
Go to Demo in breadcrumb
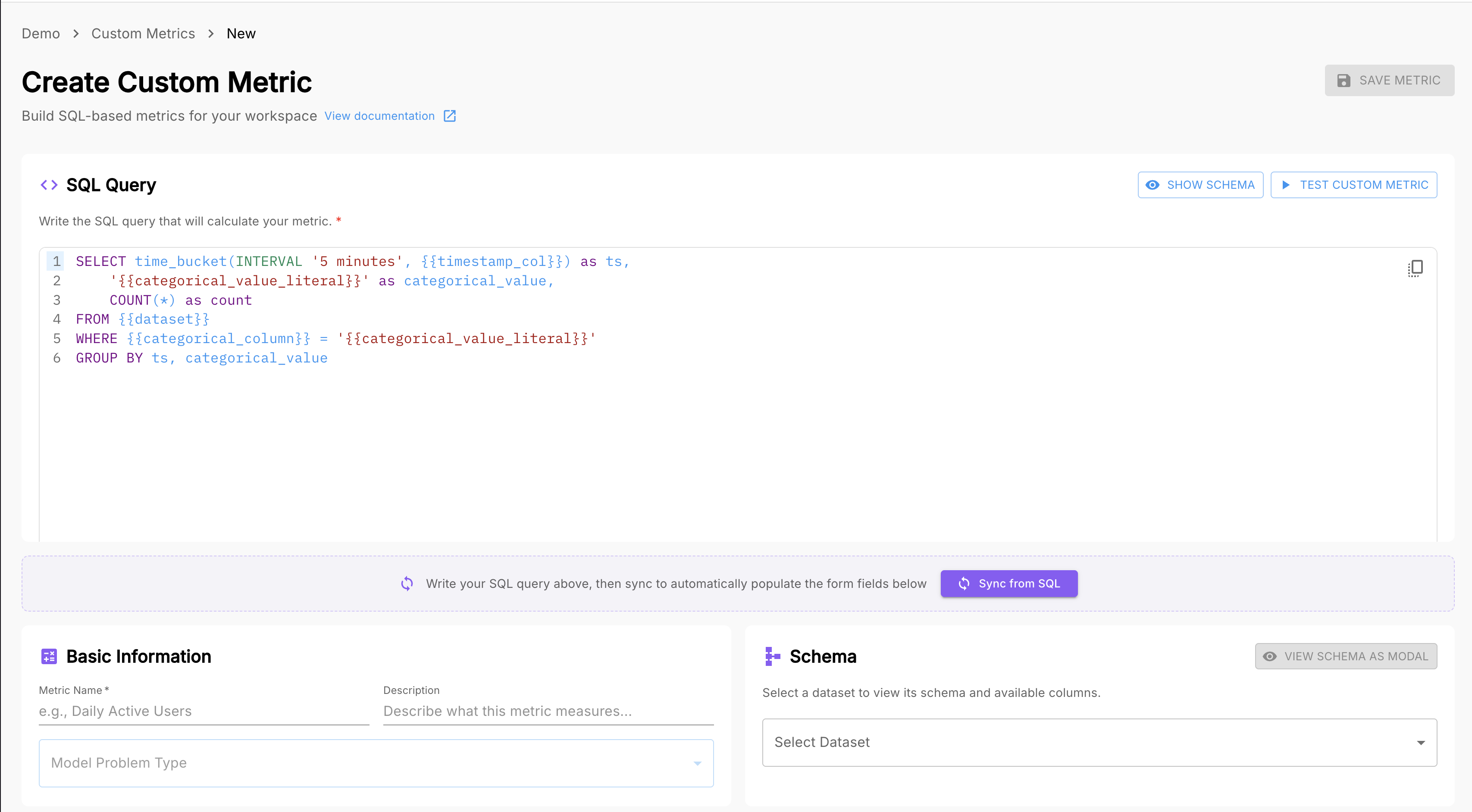pyautogui.click(x=41, y=34)
